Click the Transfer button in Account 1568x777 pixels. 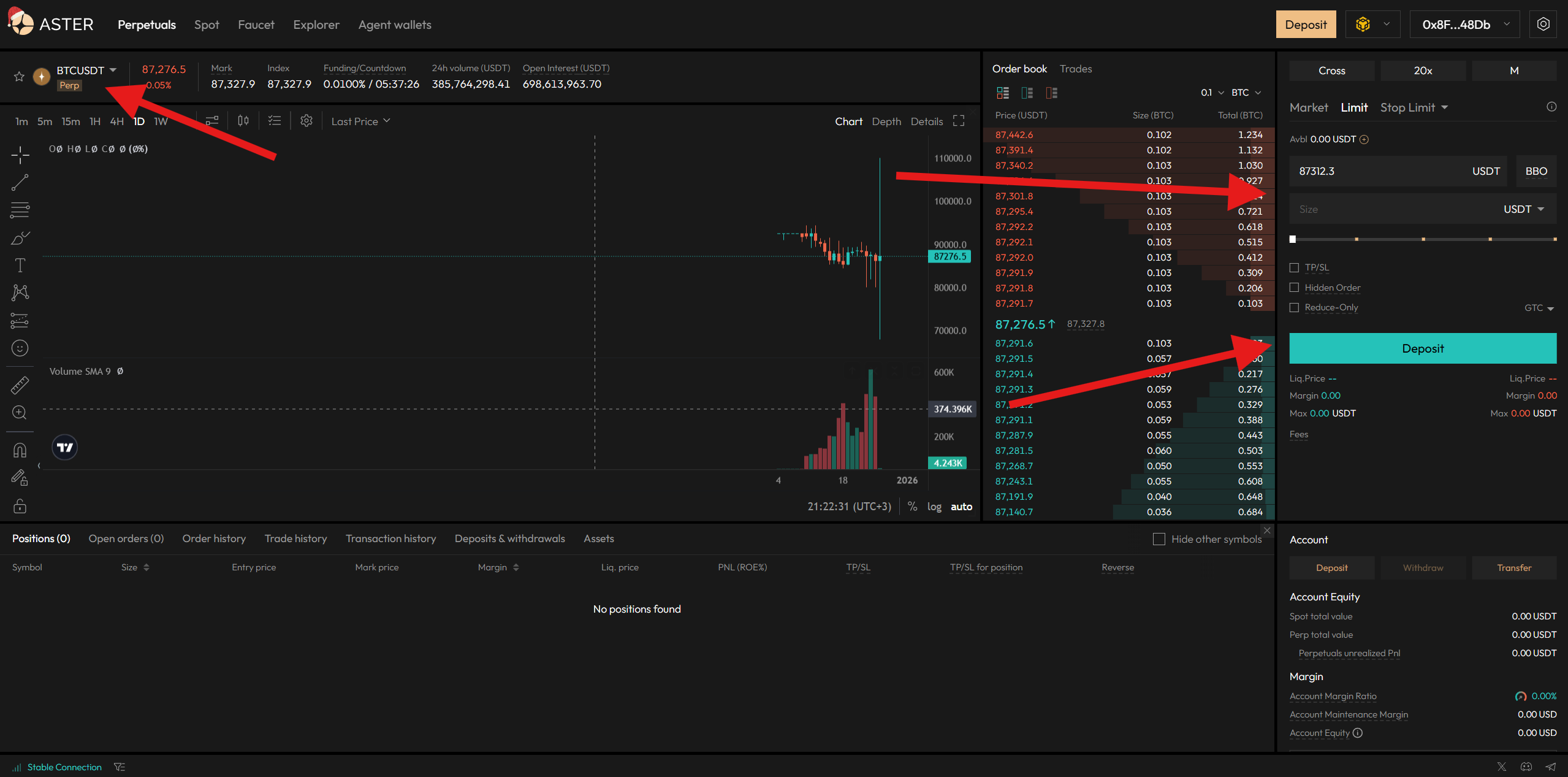click(1513, 568)
